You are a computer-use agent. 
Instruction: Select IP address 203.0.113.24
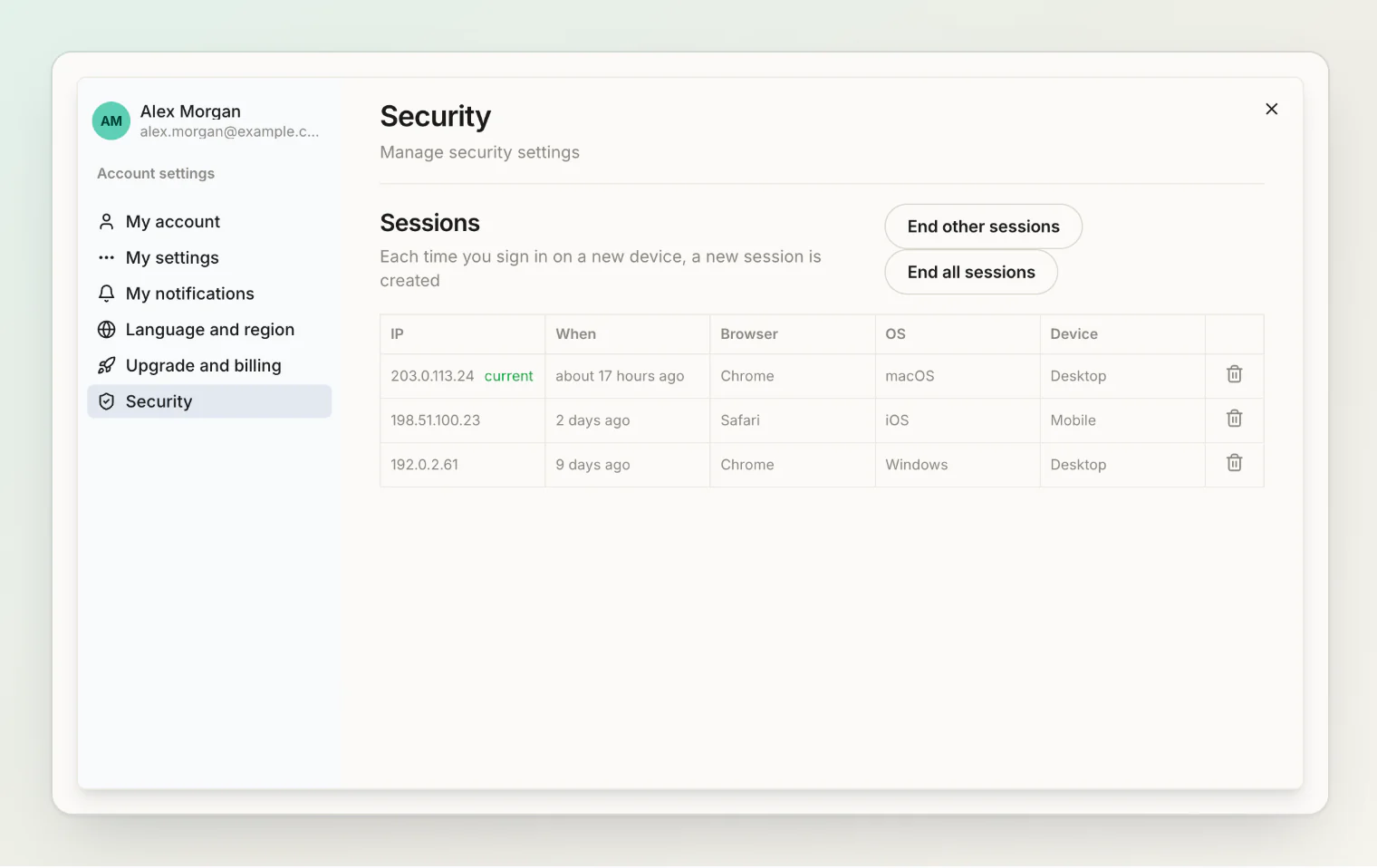[x=432, y=376]
